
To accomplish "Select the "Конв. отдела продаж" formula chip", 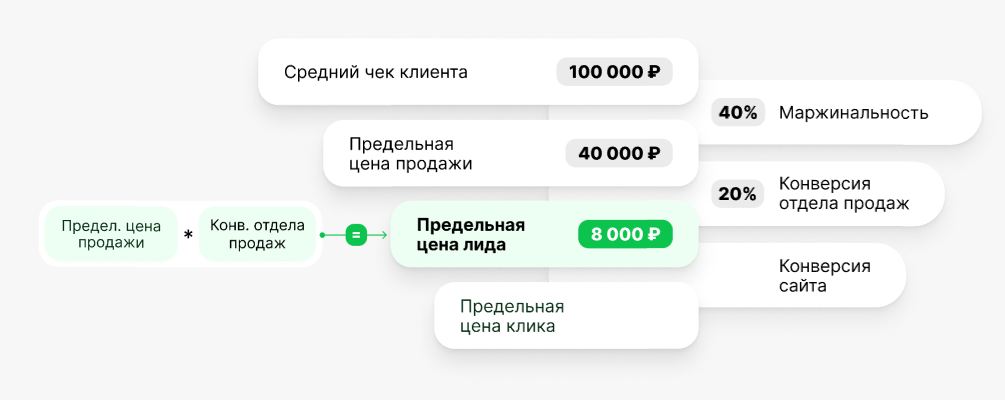I will point(257,234).
